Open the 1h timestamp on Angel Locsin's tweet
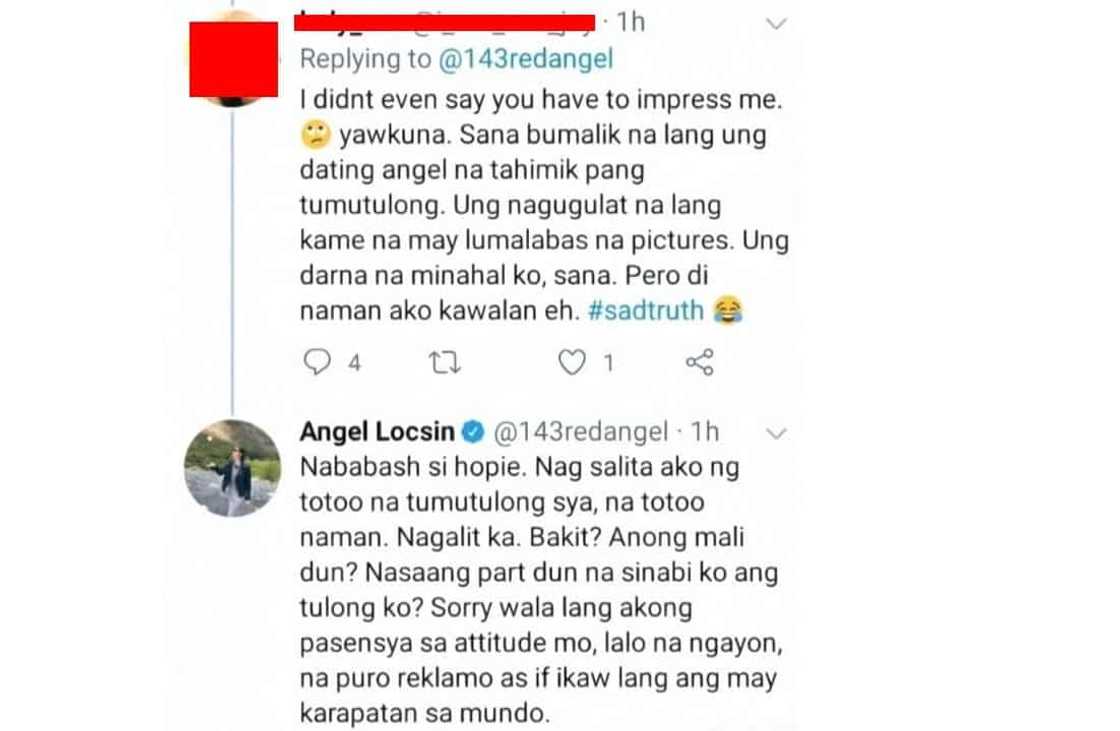This screenshot has height=731, width=1120. pos(704,432)
